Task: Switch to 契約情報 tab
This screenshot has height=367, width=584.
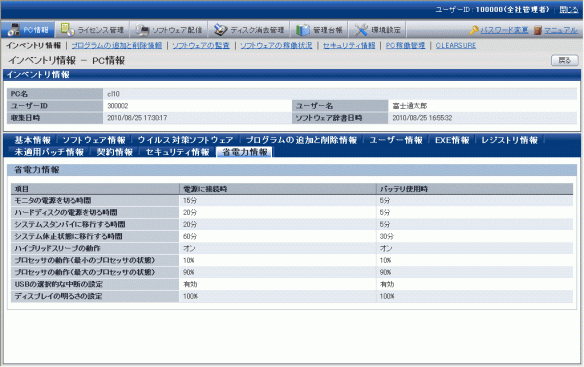Action: click(115, 152)
